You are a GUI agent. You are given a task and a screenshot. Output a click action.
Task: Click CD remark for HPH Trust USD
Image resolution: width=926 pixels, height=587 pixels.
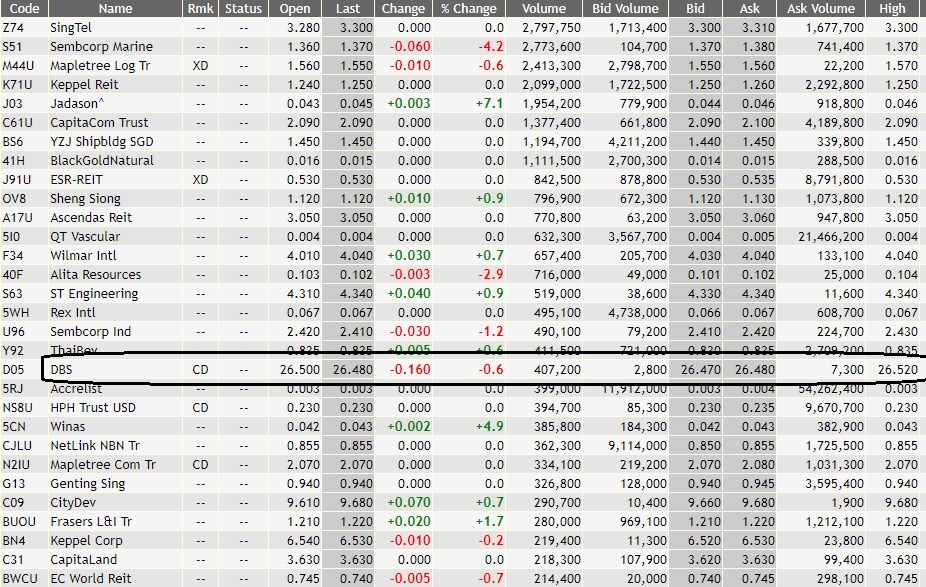tap(200, 408)
